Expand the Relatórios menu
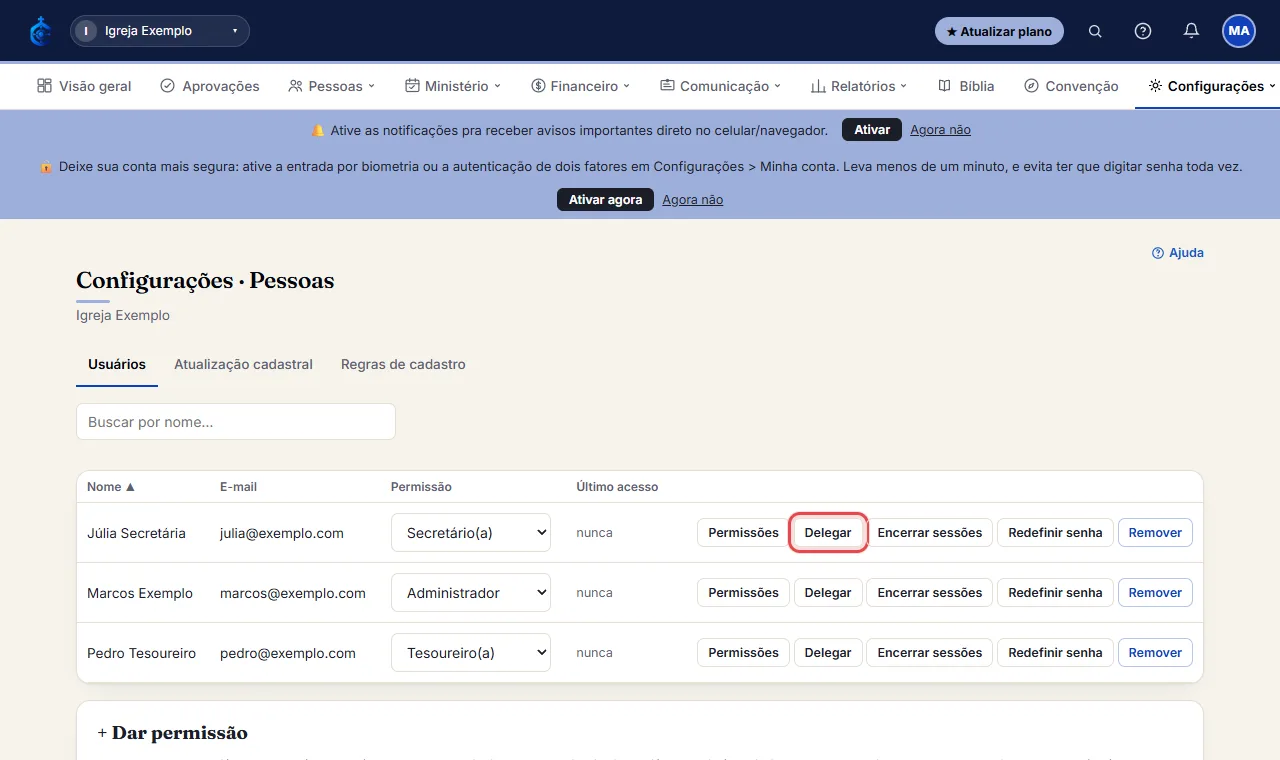Screen dimensions: 1280x760 coord(859,86)
